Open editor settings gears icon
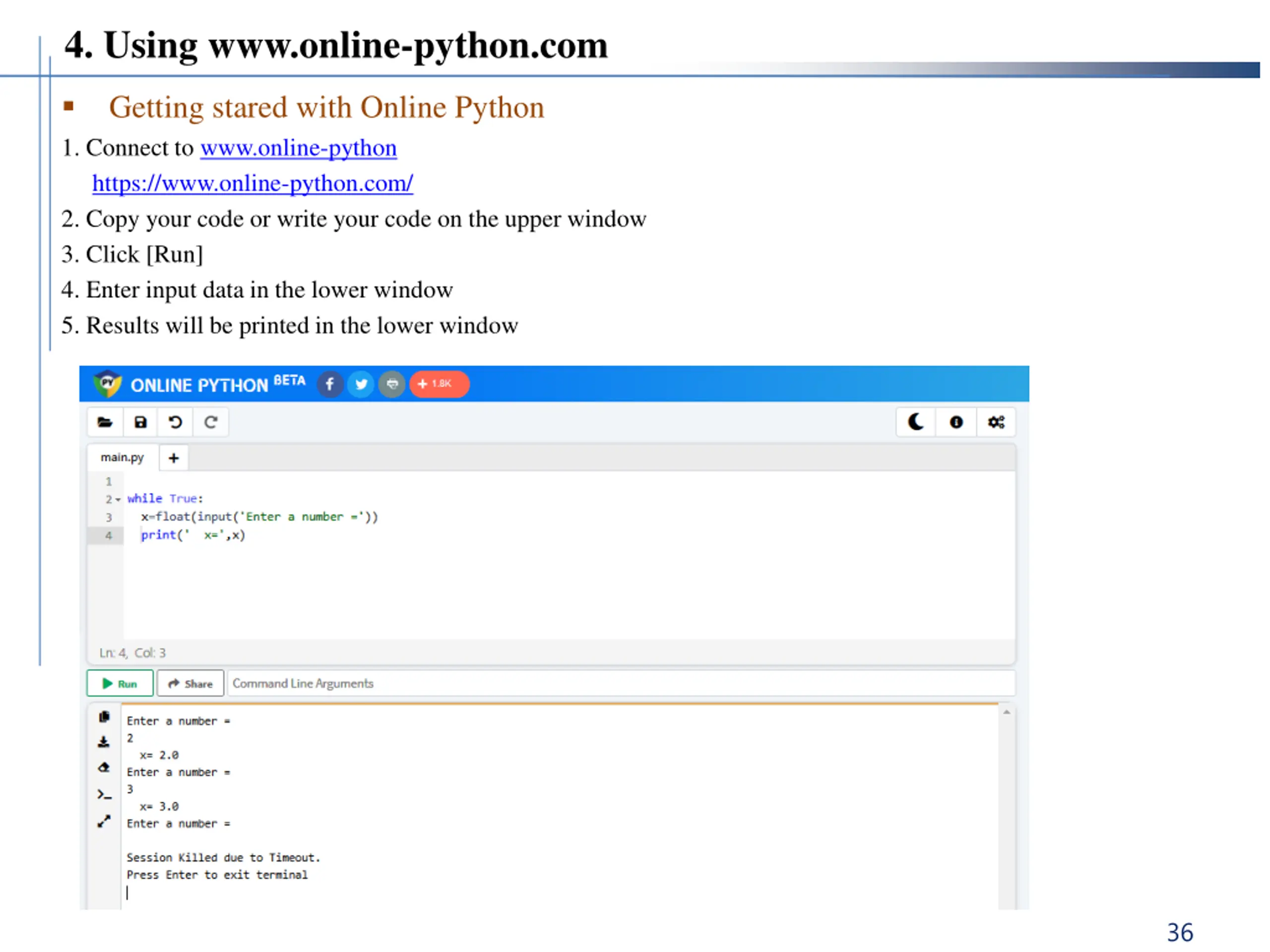 996,423
